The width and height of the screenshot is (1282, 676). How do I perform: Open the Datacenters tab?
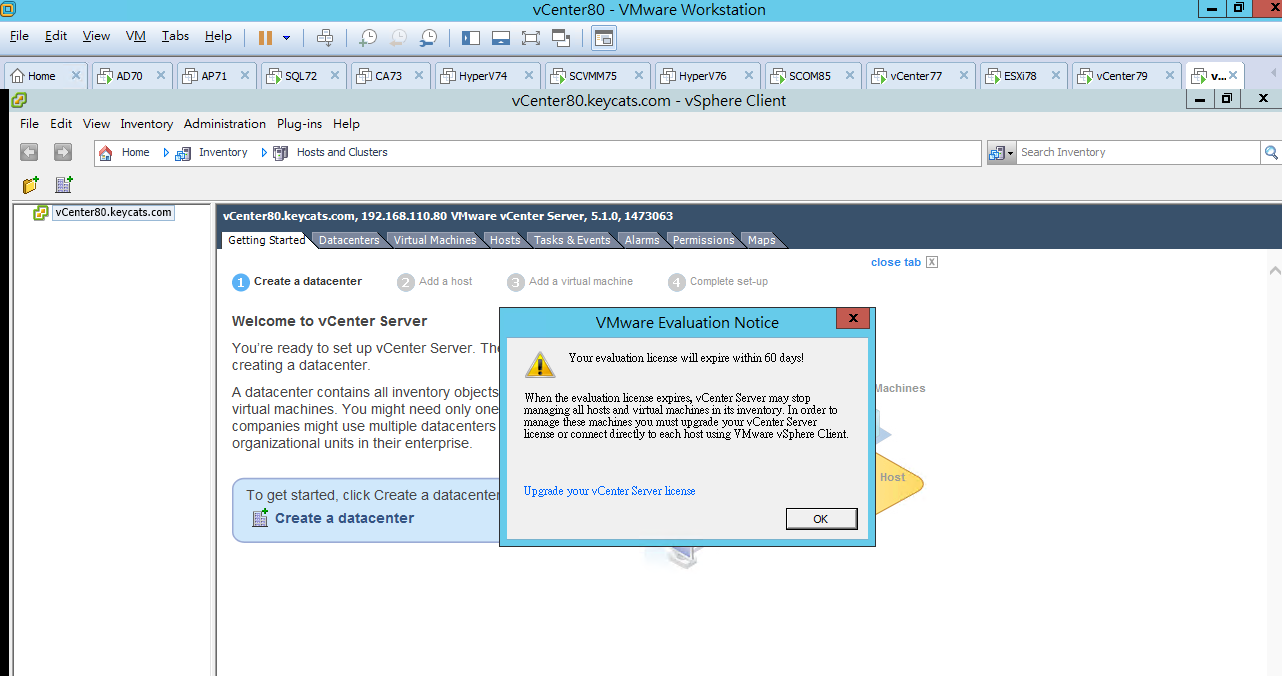coord(349,240)
